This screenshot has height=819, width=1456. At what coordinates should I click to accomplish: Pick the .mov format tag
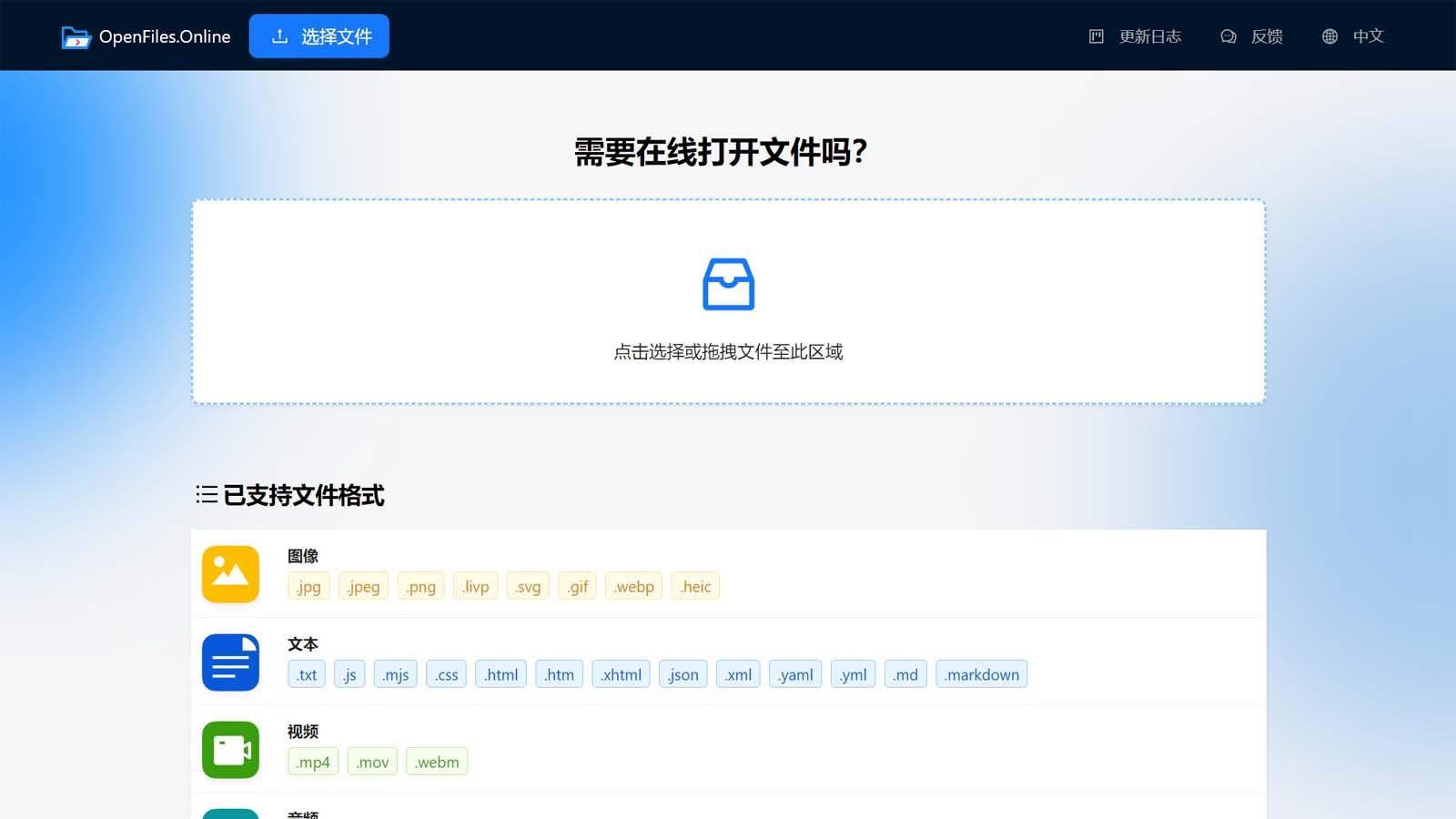click(372, 762)
